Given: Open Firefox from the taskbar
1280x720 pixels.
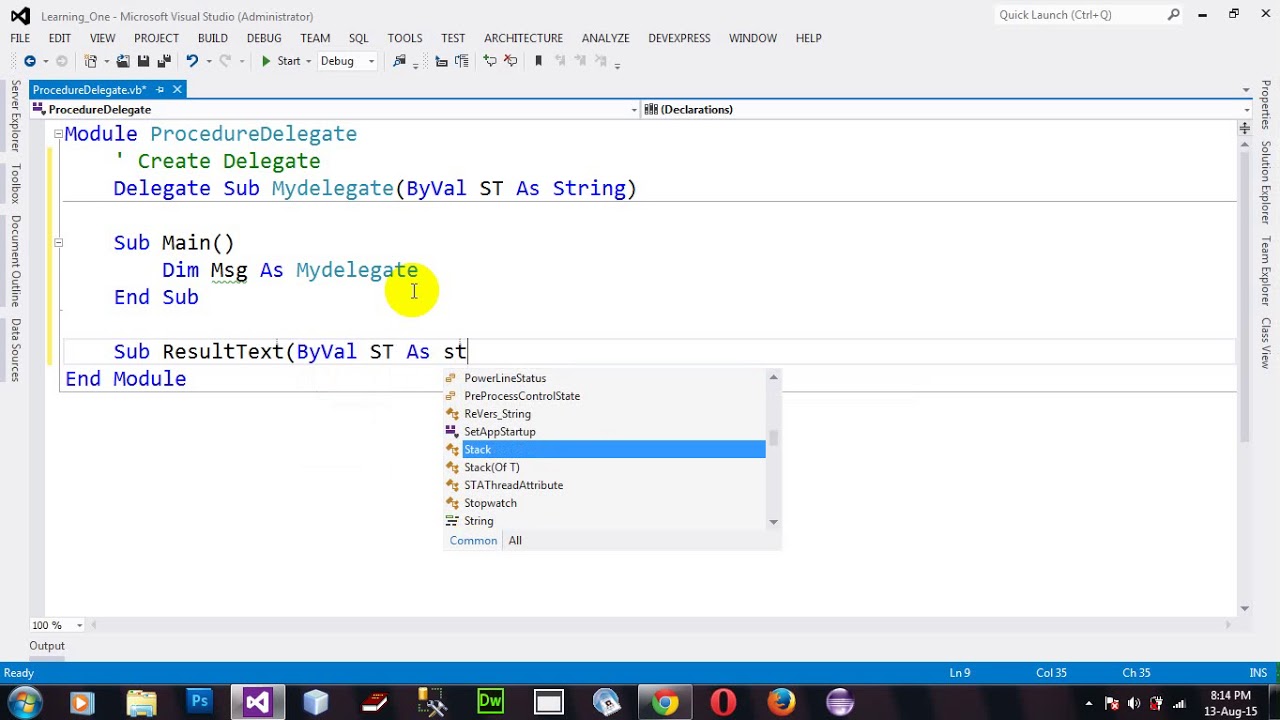Looking at the screenshot, I should coord(780,702).
